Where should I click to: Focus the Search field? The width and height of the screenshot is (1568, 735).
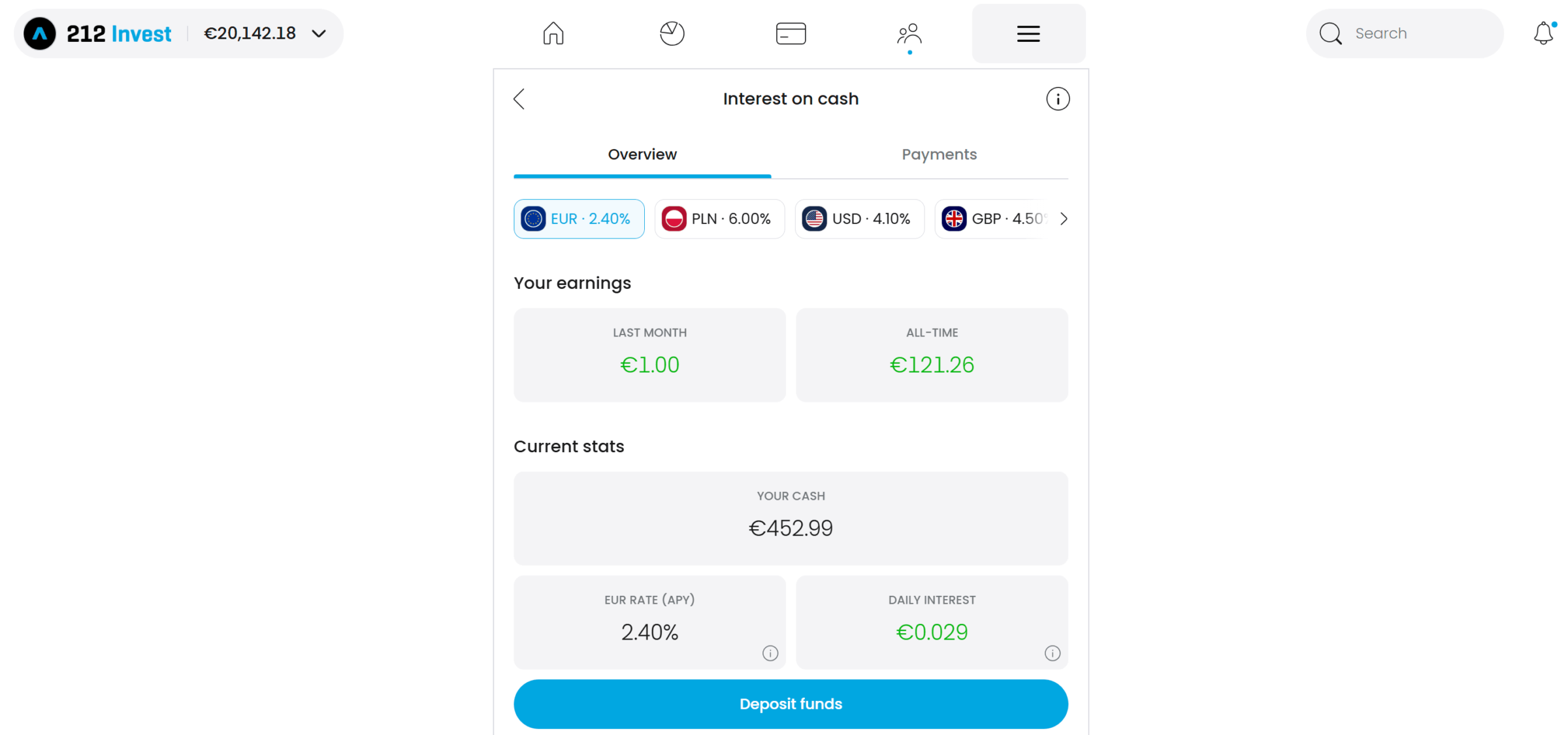click(1405, 33)
